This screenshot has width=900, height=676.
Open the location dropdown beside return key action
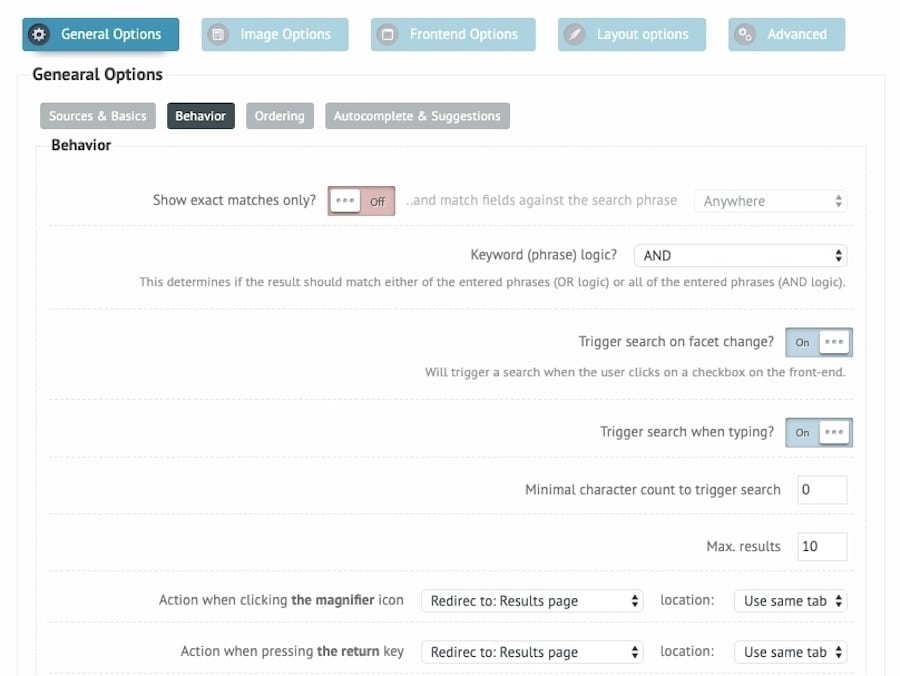pos(791,651)
